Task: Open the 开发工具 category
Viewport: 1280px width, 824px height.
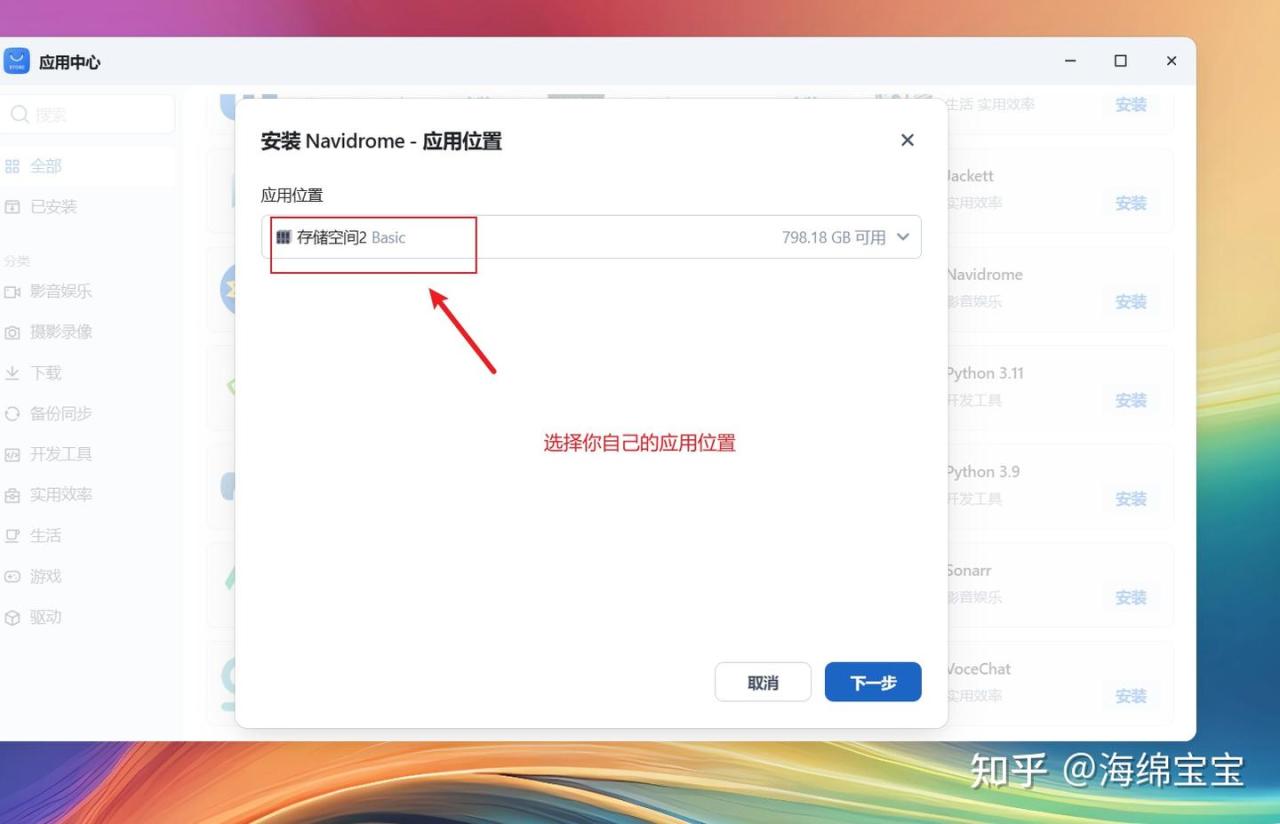Action: (x=88, y=454)
